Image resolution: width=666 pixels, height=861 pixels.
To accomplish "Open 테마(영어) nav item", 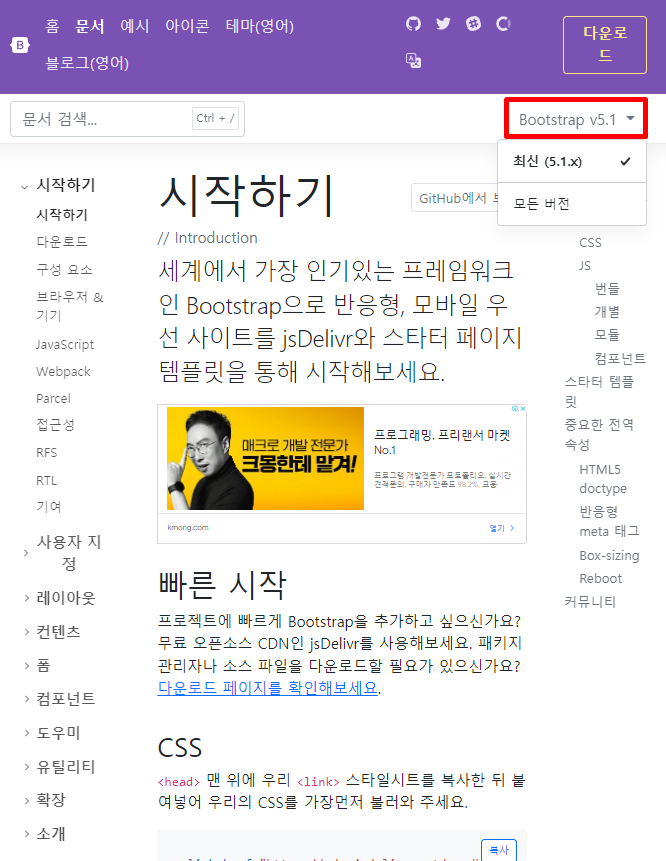I will pyautogui.click(x=260, y=26).
